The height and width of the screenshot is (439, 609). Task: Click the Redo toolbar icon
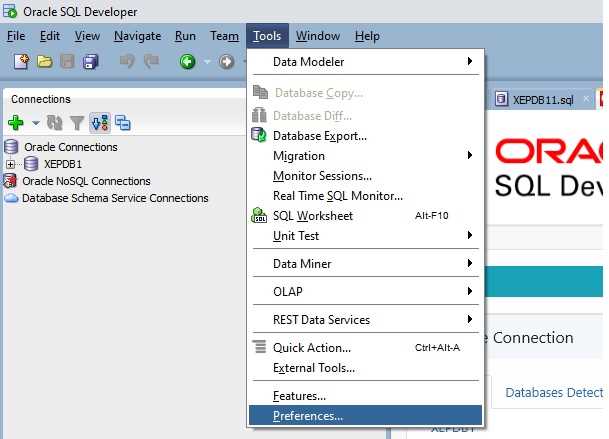pyautogui.click(x=151, y=61)
